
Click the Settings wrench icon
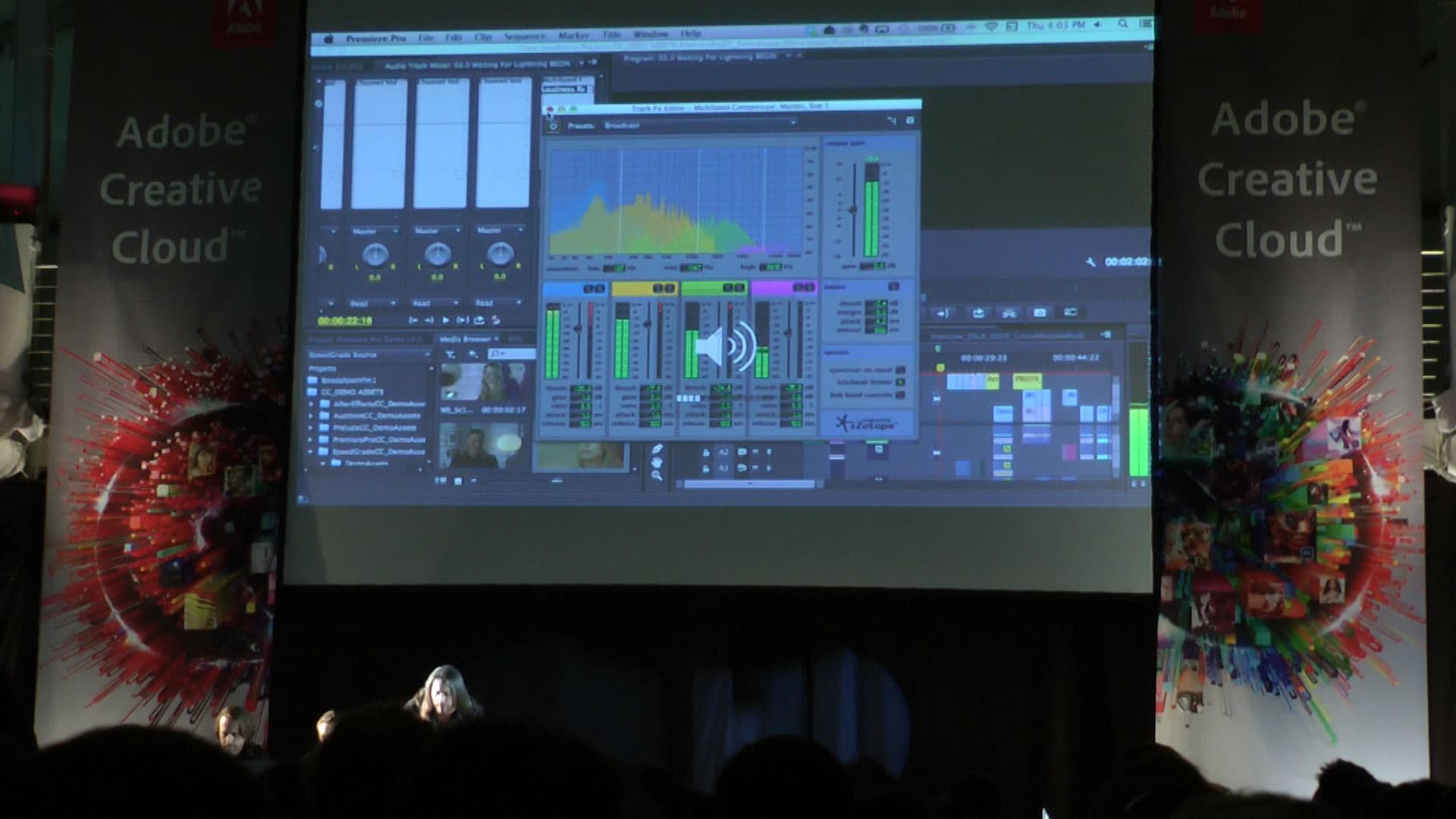1090,262
